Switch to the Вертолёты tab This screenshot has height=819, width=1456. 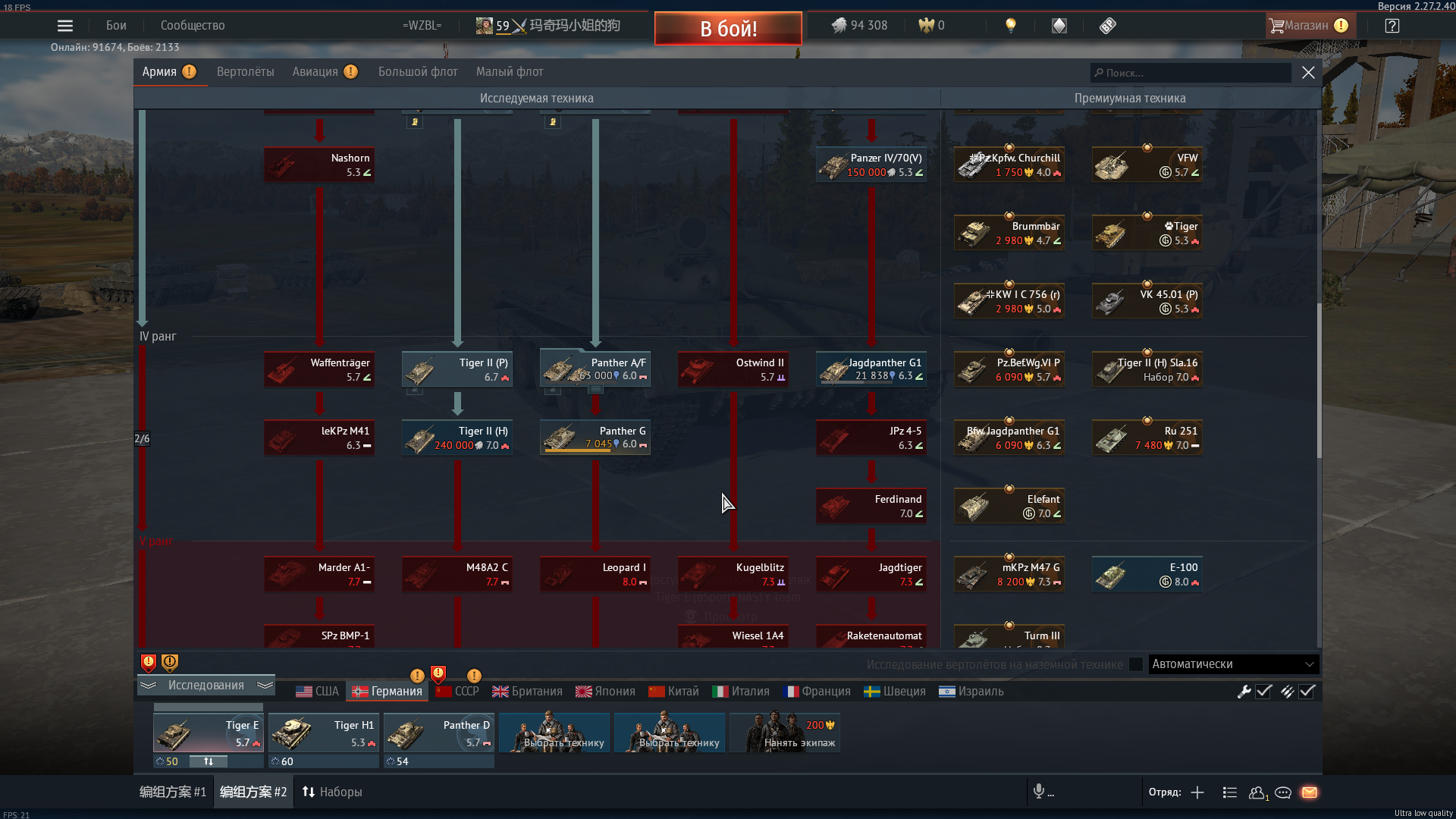246,72
